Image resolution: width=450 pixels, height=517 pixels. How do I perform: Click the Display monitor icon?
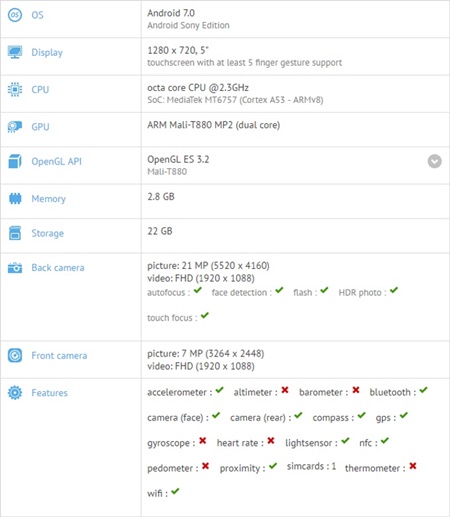(15, 52)
